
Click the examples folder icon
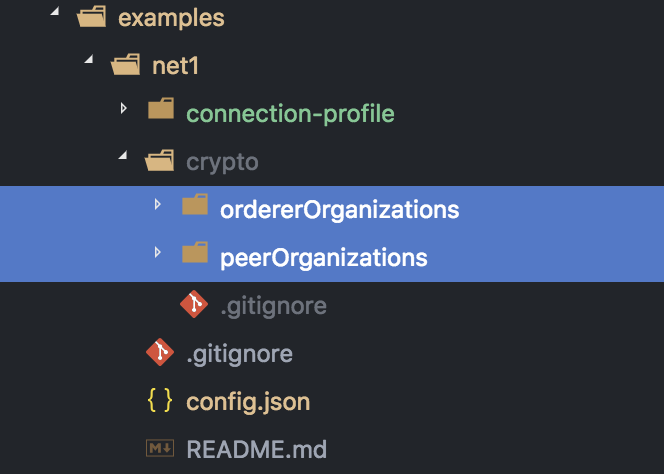pyautogui.click(x=91, y=18)
